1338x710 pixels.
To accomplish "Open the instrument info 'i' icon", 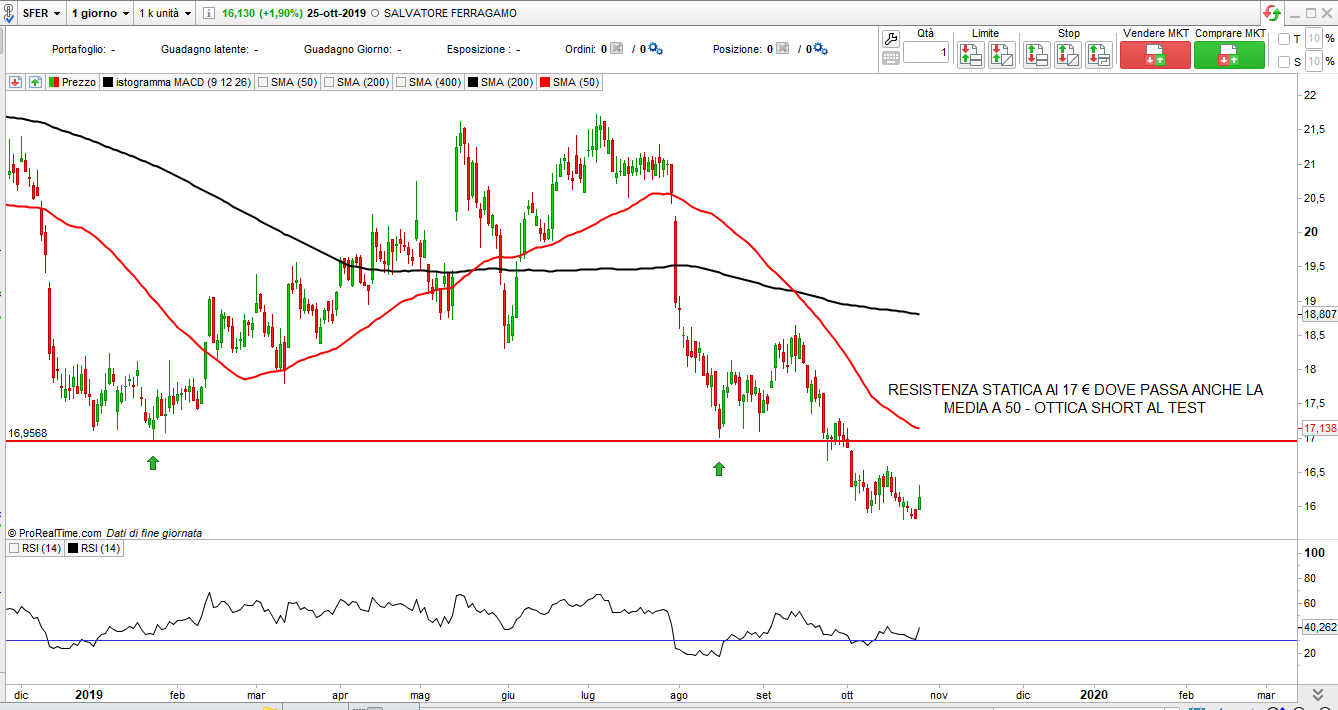I will coord(207,14).
